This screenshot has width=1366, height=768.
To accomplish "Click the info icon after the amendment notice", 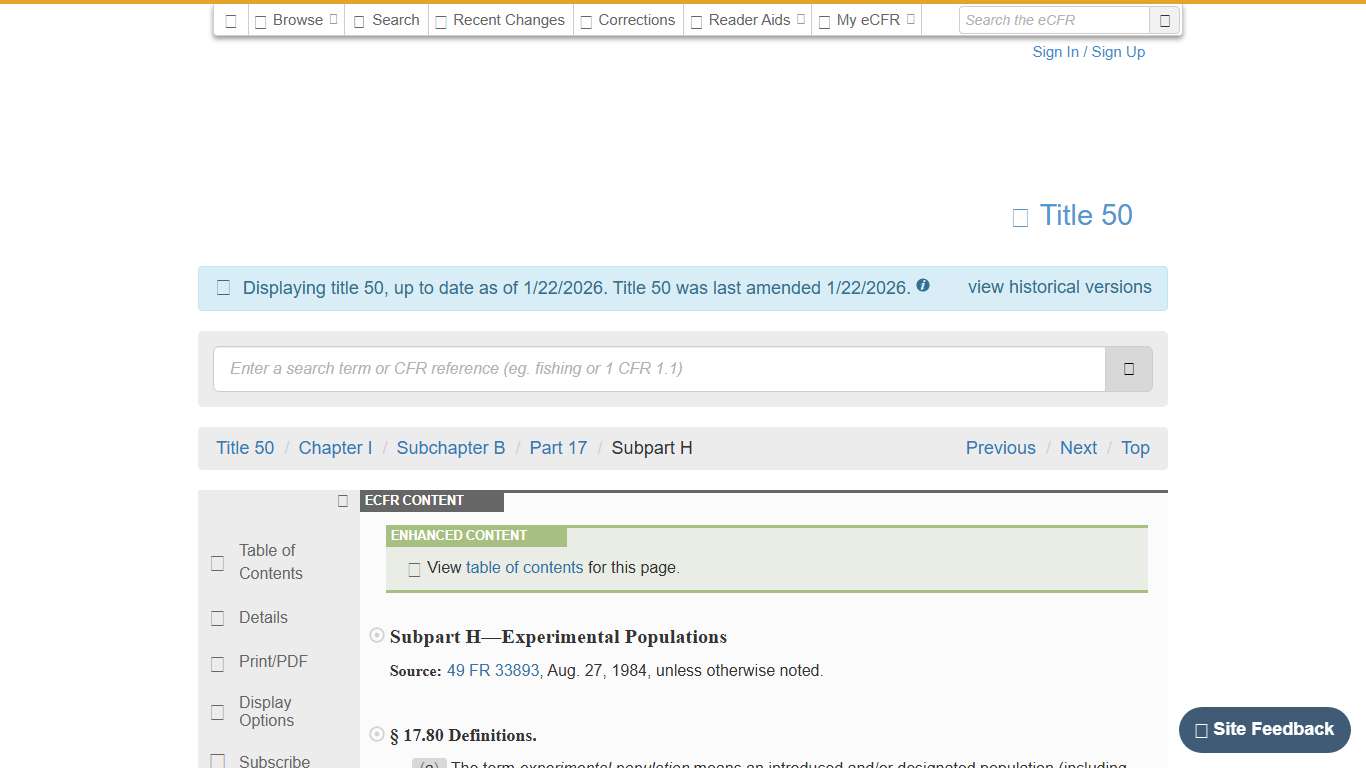I will [922, 285].
